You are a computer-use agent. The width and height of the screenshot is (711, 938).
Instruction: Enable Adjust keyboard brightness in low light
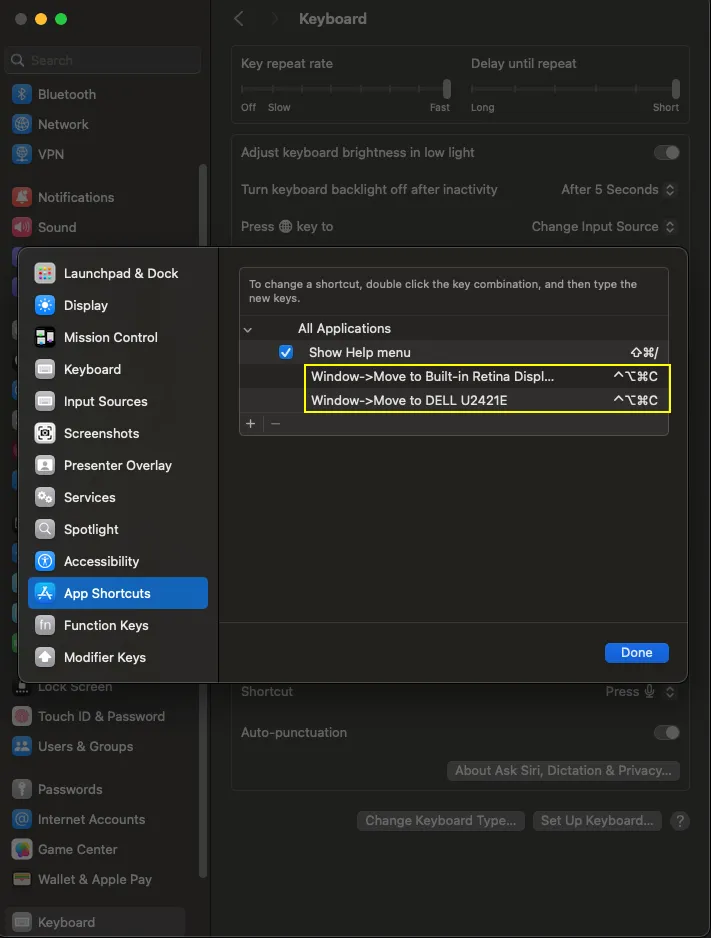(x=667, y=152)
